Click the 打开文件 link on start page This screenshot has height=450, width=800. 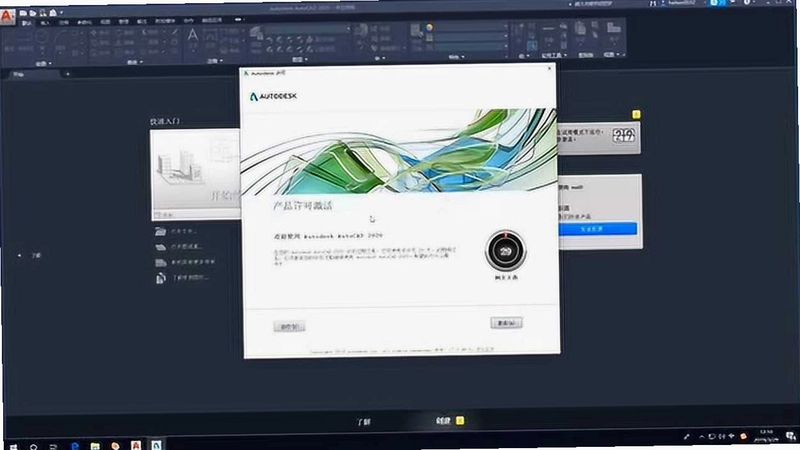coord(176,231)
